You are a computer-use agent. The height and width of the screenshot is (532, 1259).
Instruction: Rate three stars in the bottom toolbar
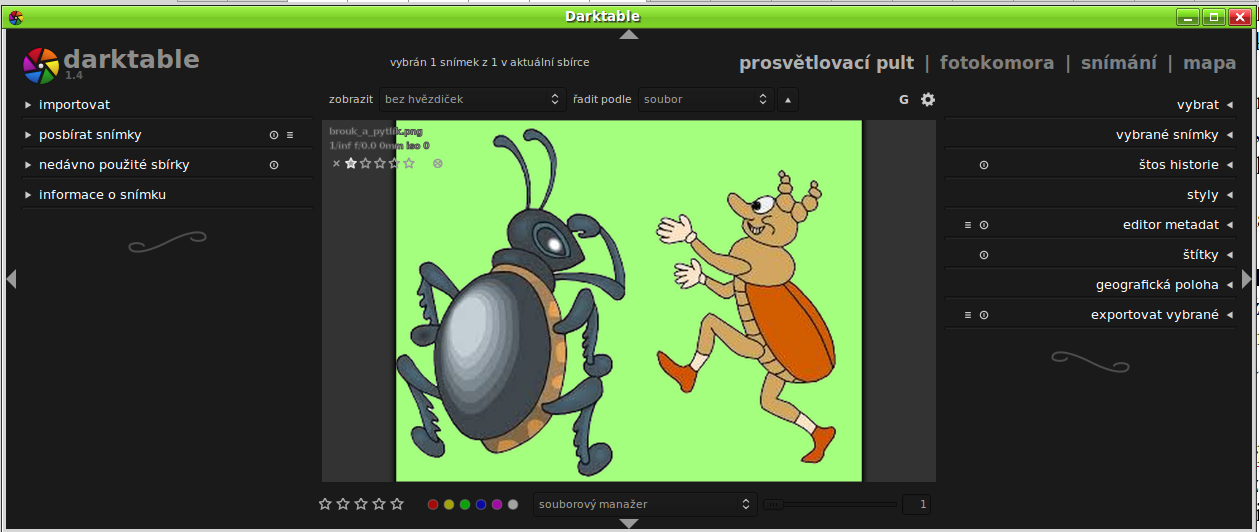361,504
